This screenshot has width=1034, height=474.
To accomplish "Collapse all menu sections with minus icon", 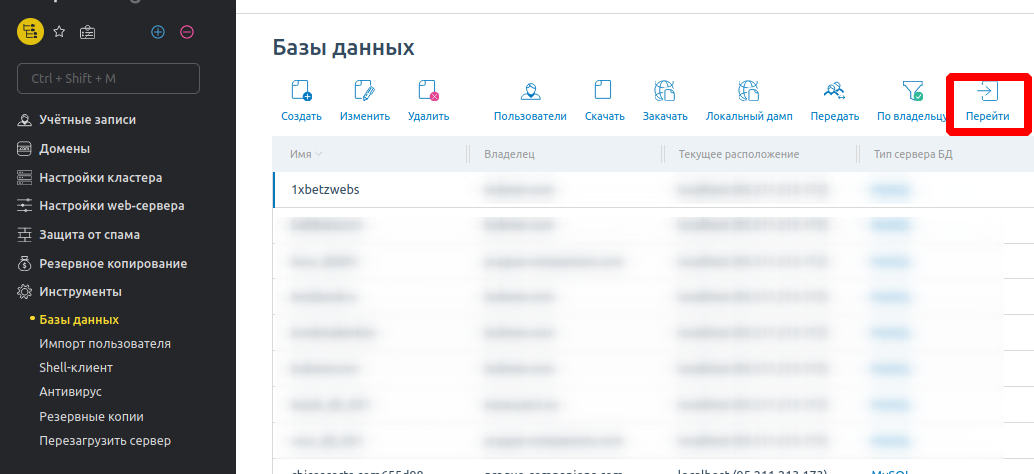I will 187,32.
